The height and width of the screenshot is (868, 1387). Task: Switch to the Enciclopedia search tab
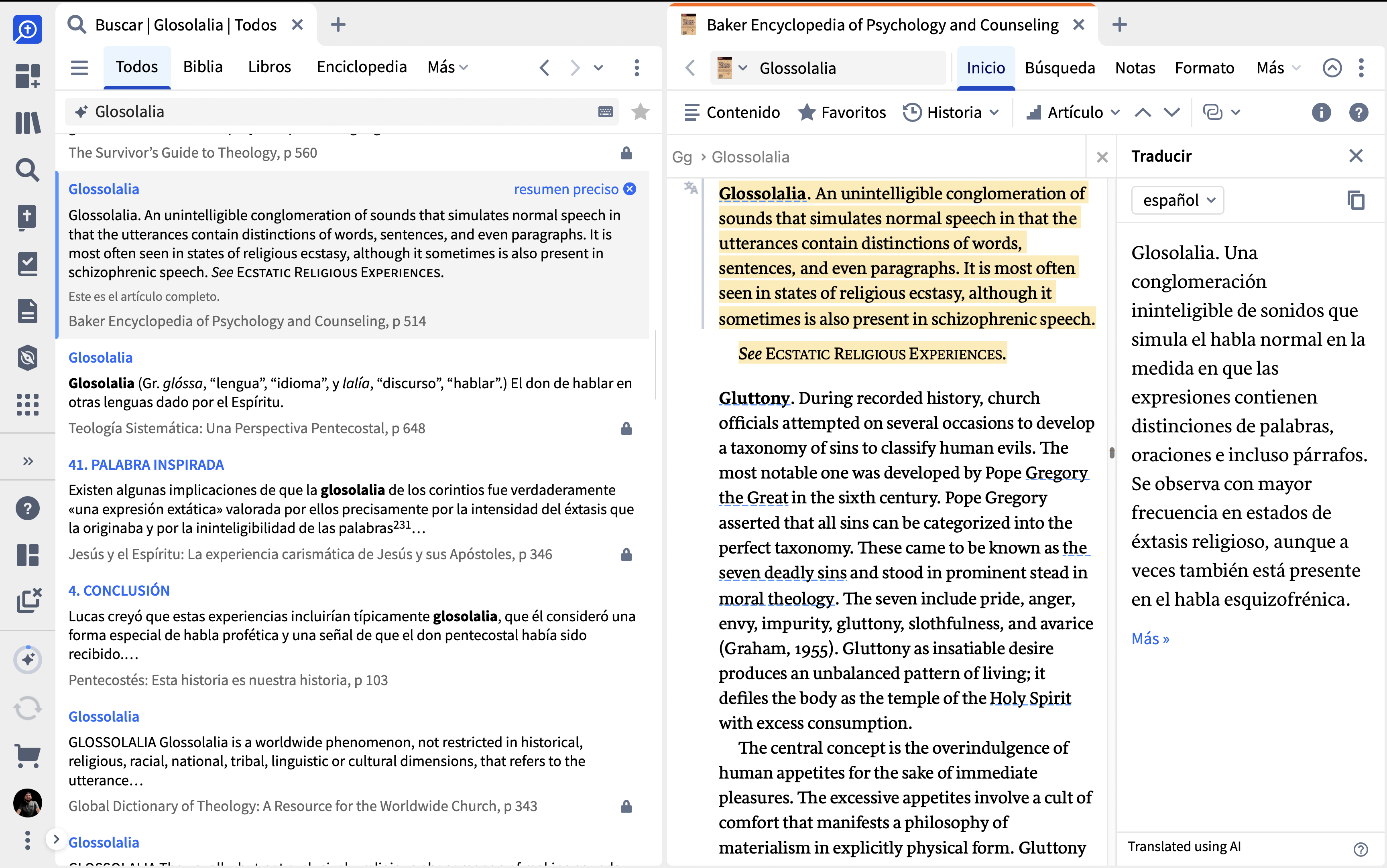pyautogui.click(x=362, y=67)
